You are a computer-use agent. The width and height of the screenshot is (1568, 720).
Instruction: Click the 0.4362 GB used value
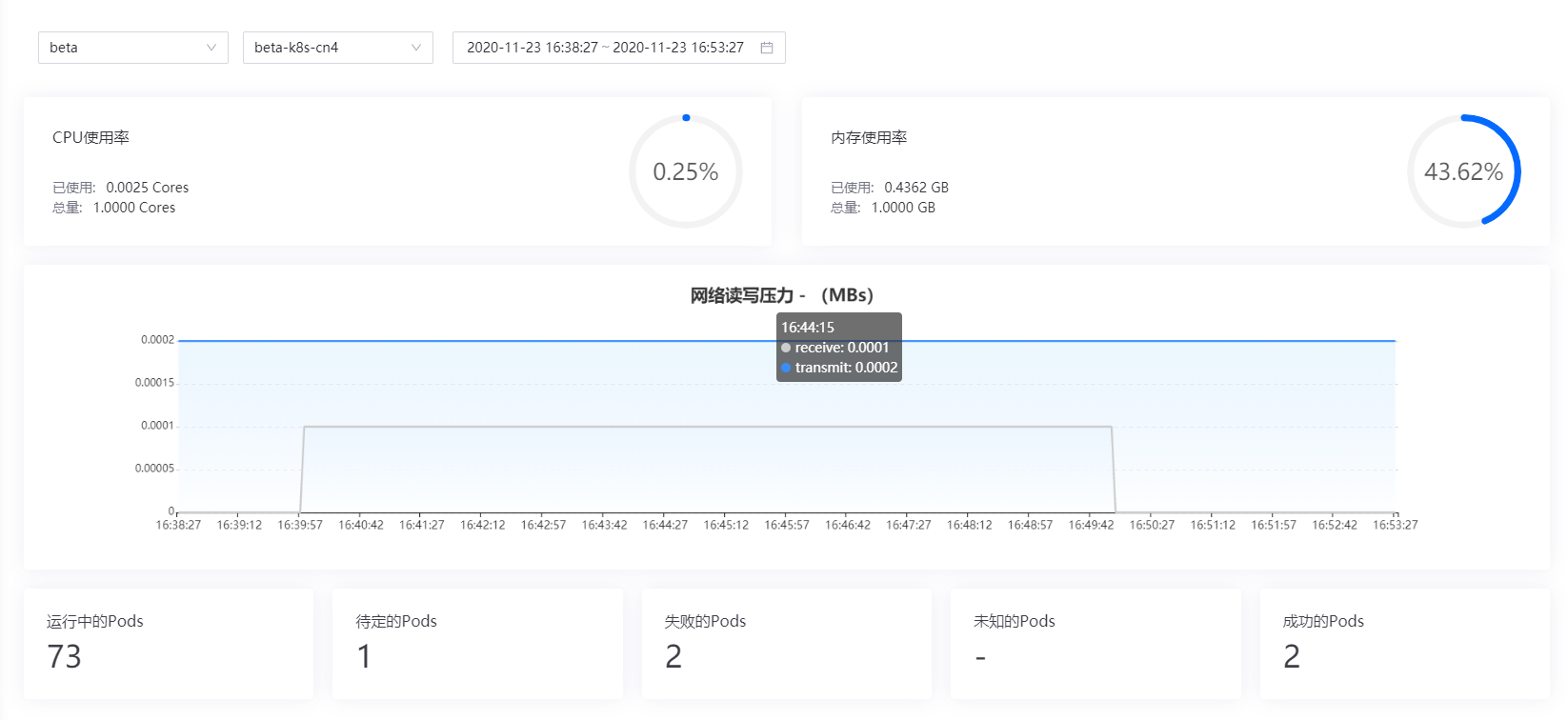(x=916, y=188)
